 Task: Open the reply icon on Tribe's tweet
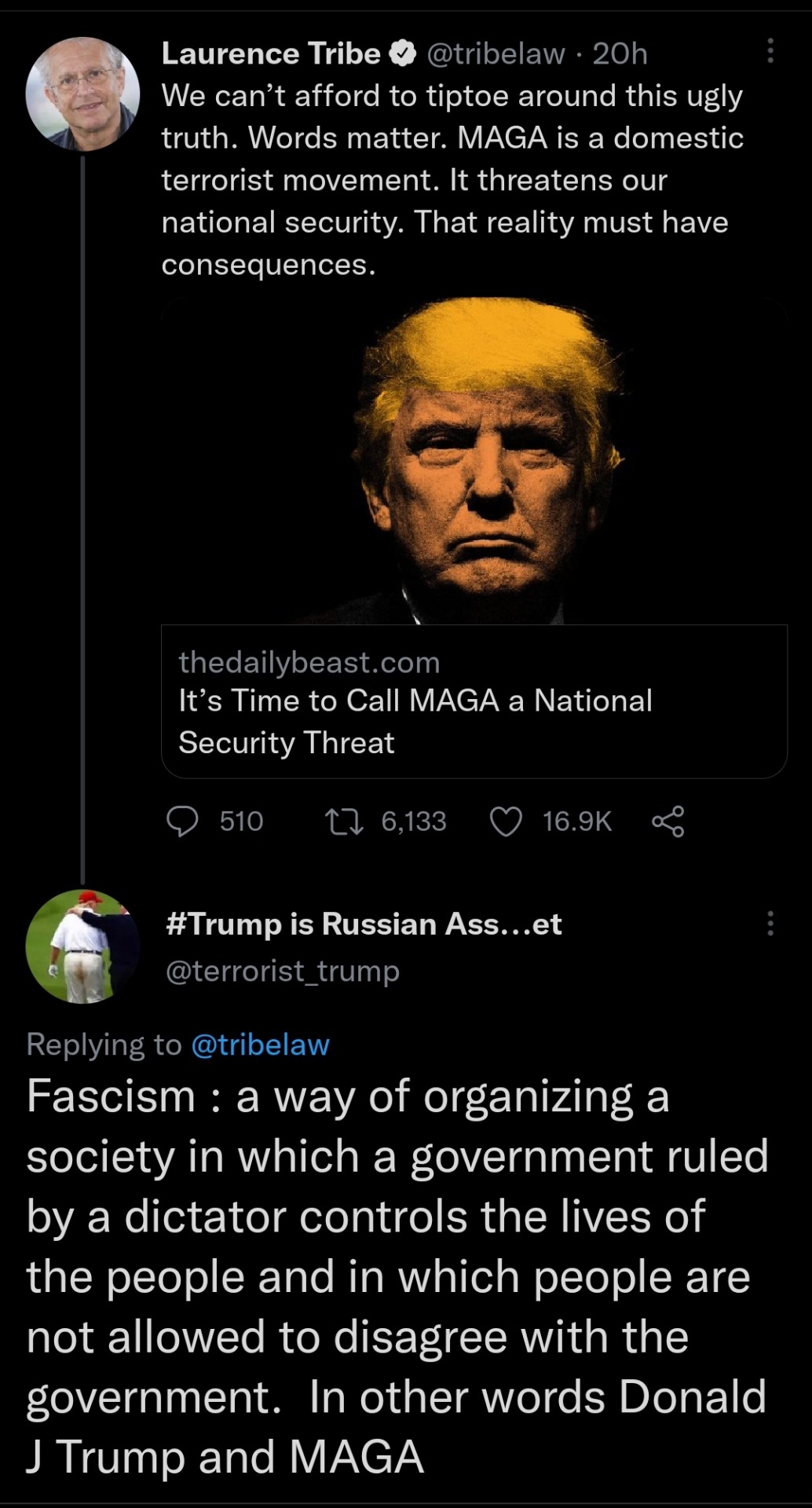(x=182, y=822)
